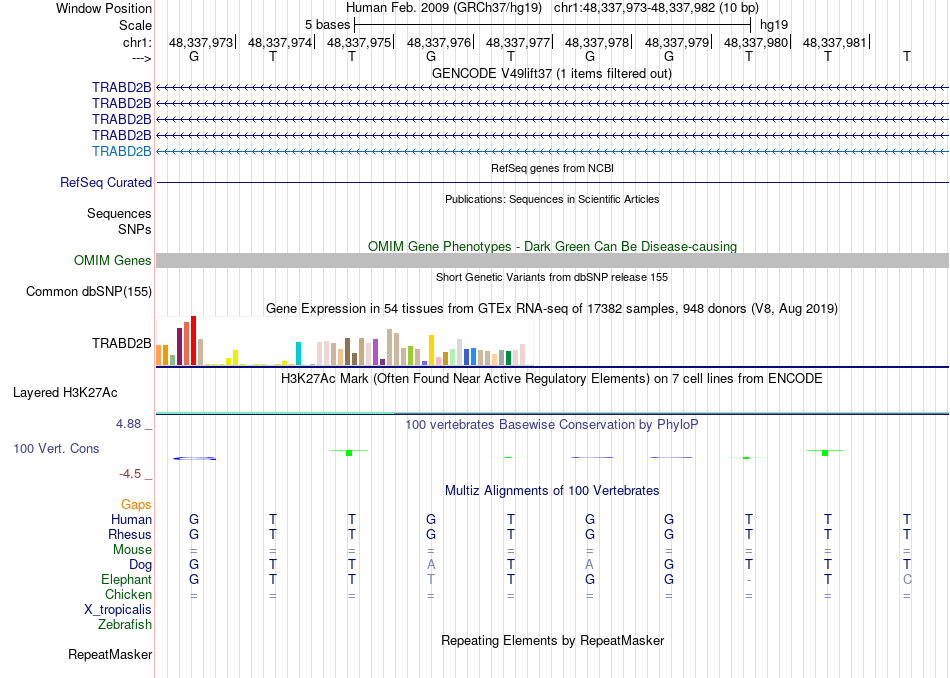Image resolution: width=950 pixels, height=678 pixels.
Task: Open the Gene Expression in 54 tissues GTEx title
Action: click(552, 308)
